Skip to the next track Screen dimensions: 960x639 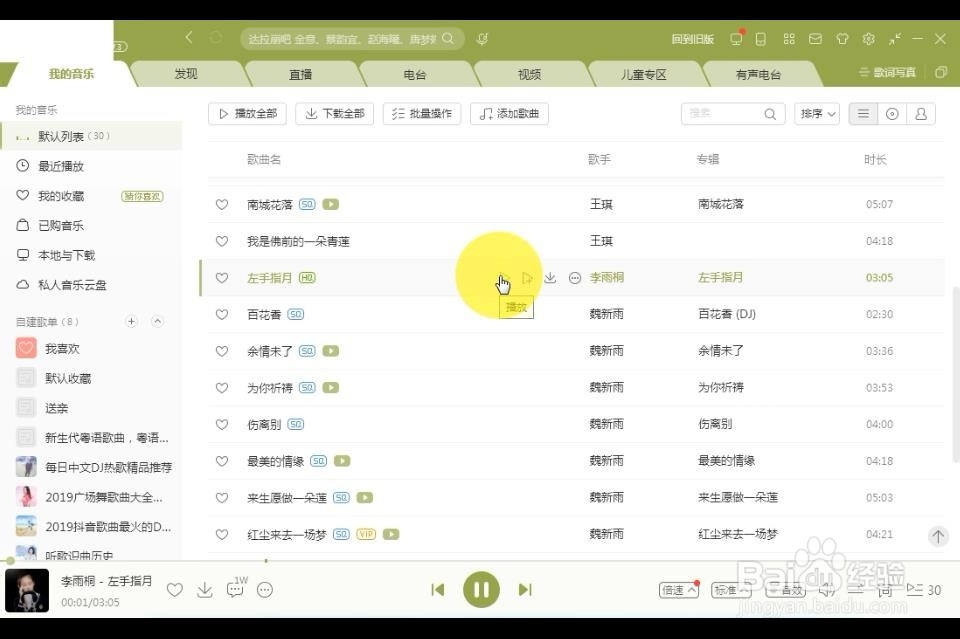pyautogui.click(x=525, y=590)
